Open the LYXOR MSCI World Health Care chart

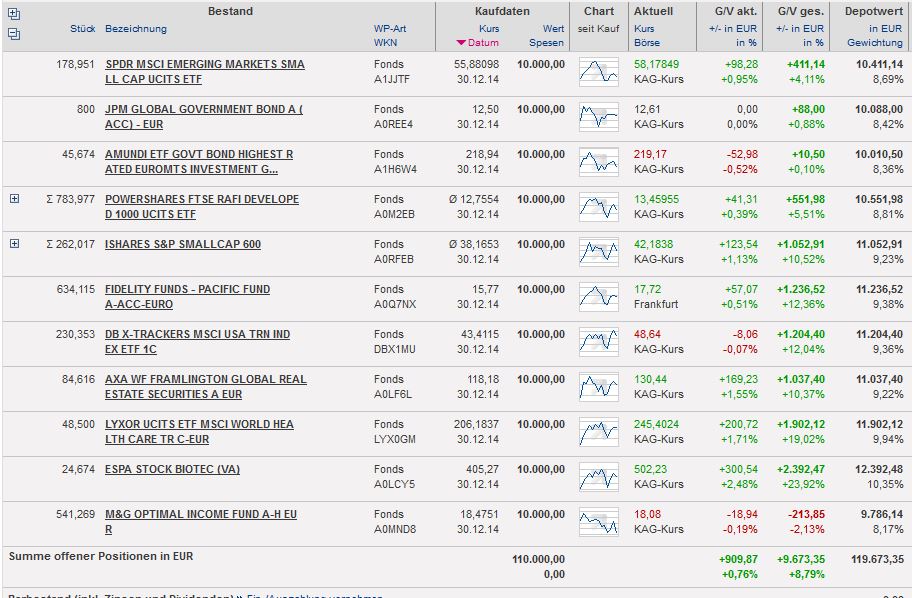pos(598,432)
